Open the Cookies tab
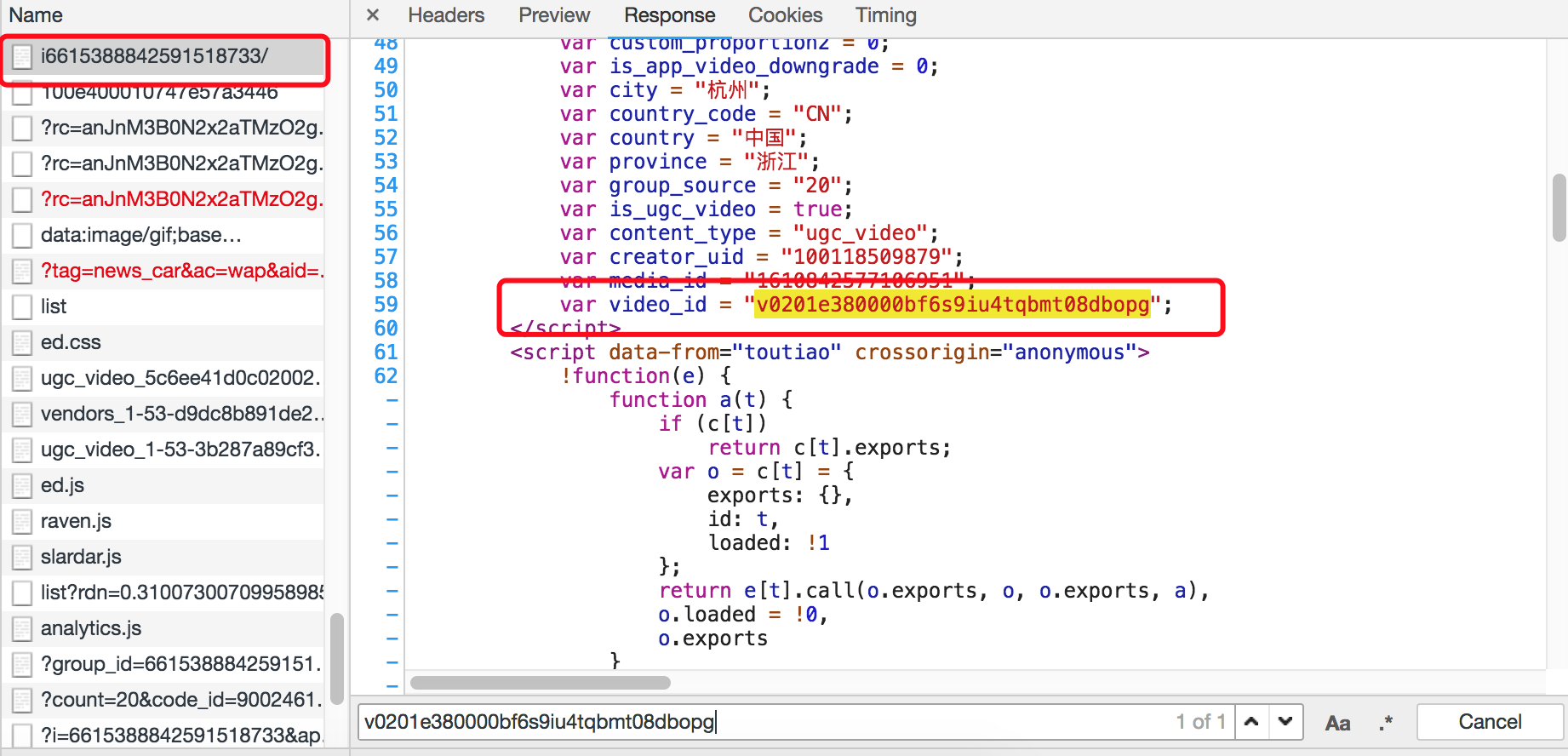This screenshot has height=756, width=1568. [785, 15]
